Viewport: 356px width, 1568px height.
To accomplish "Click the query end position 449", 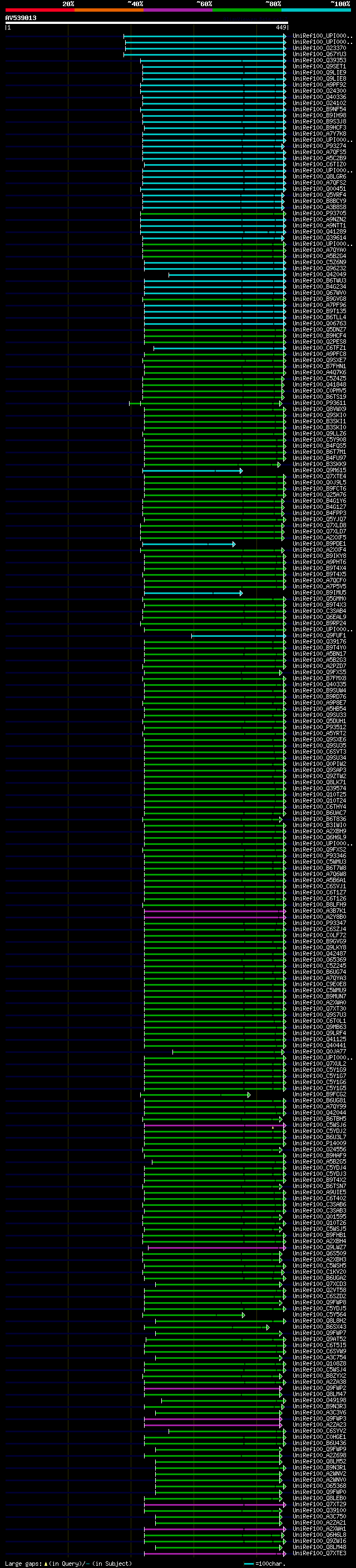I will 280,27.
